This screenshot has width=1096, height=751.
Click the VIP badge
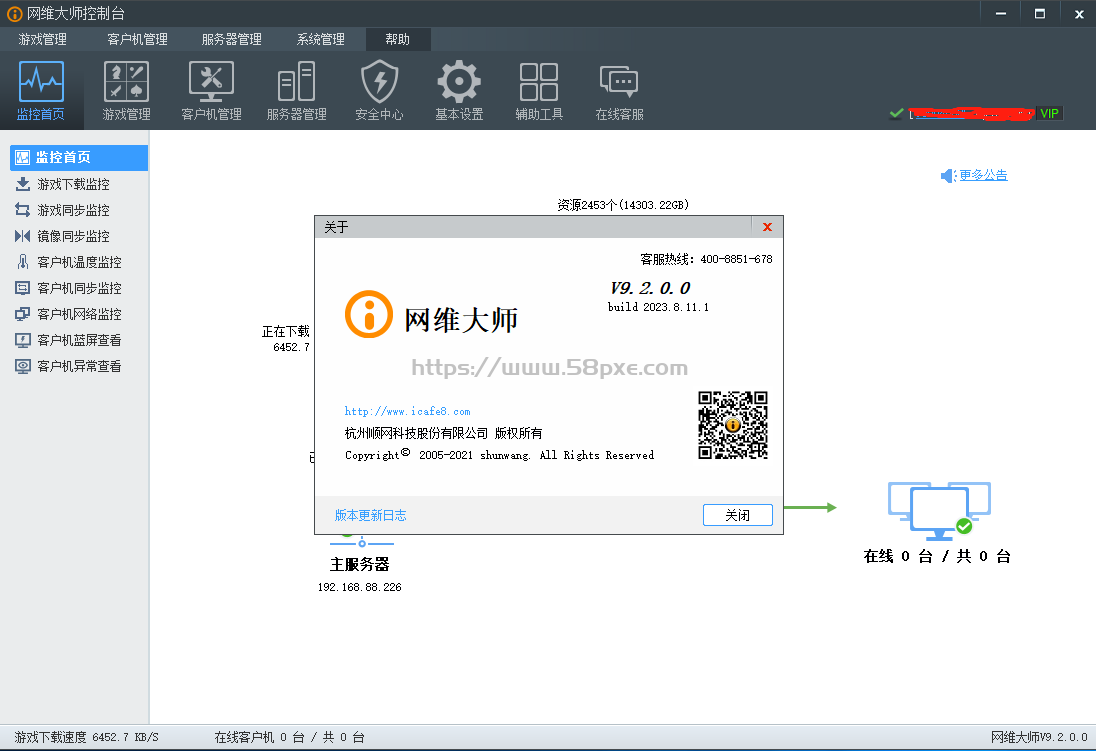tap(1049, 113)
